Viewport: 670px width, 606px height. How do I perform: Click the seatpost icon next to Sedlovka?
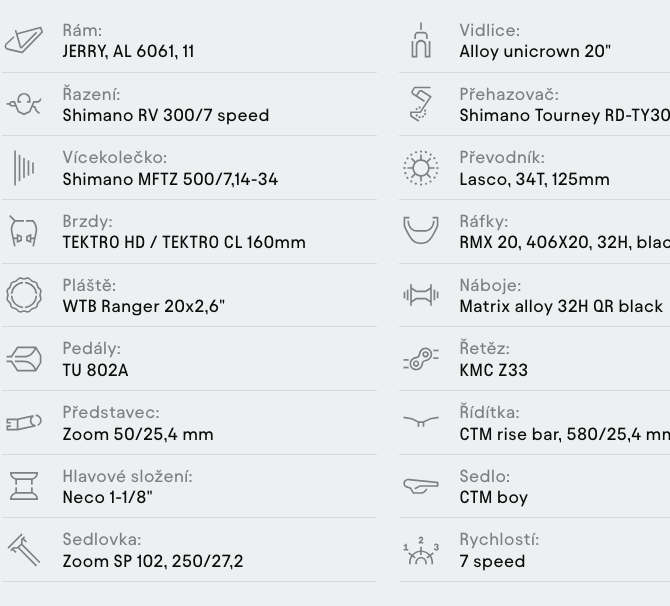click(24, 550)
